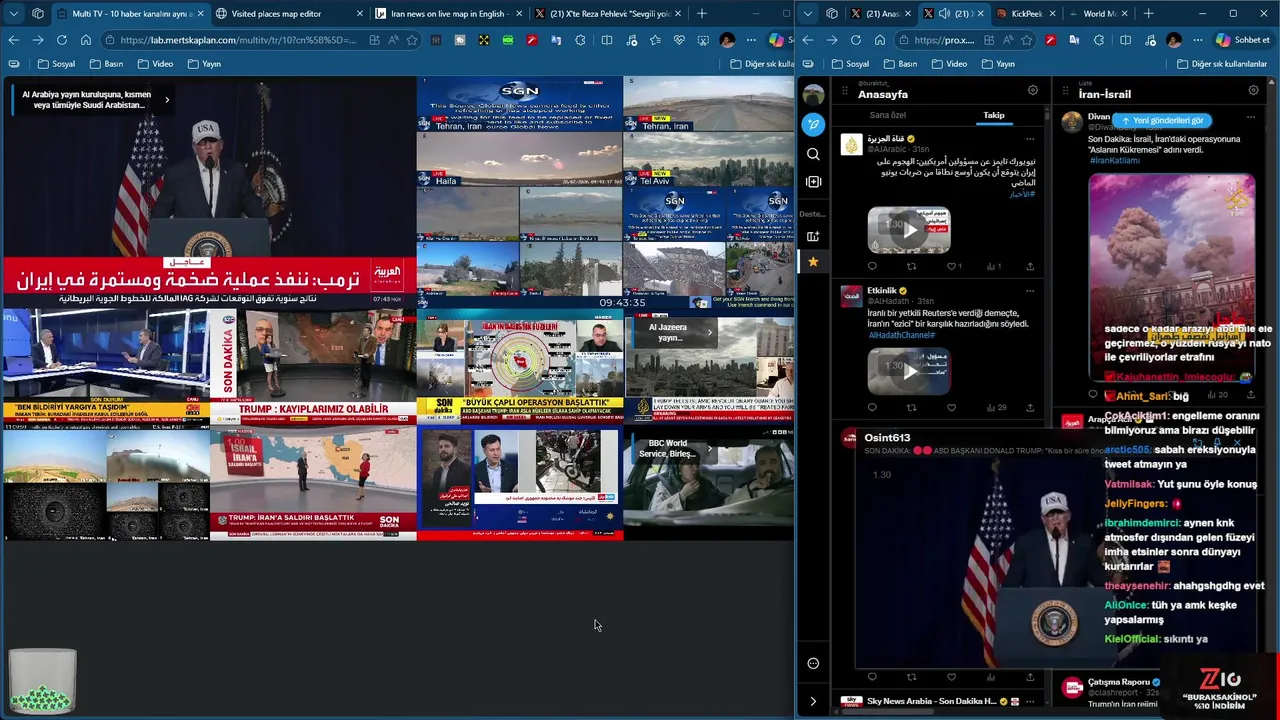
Task: Open İran-İsrail column settings gear
Action: pyautogui.click(x=1253, y=90)
